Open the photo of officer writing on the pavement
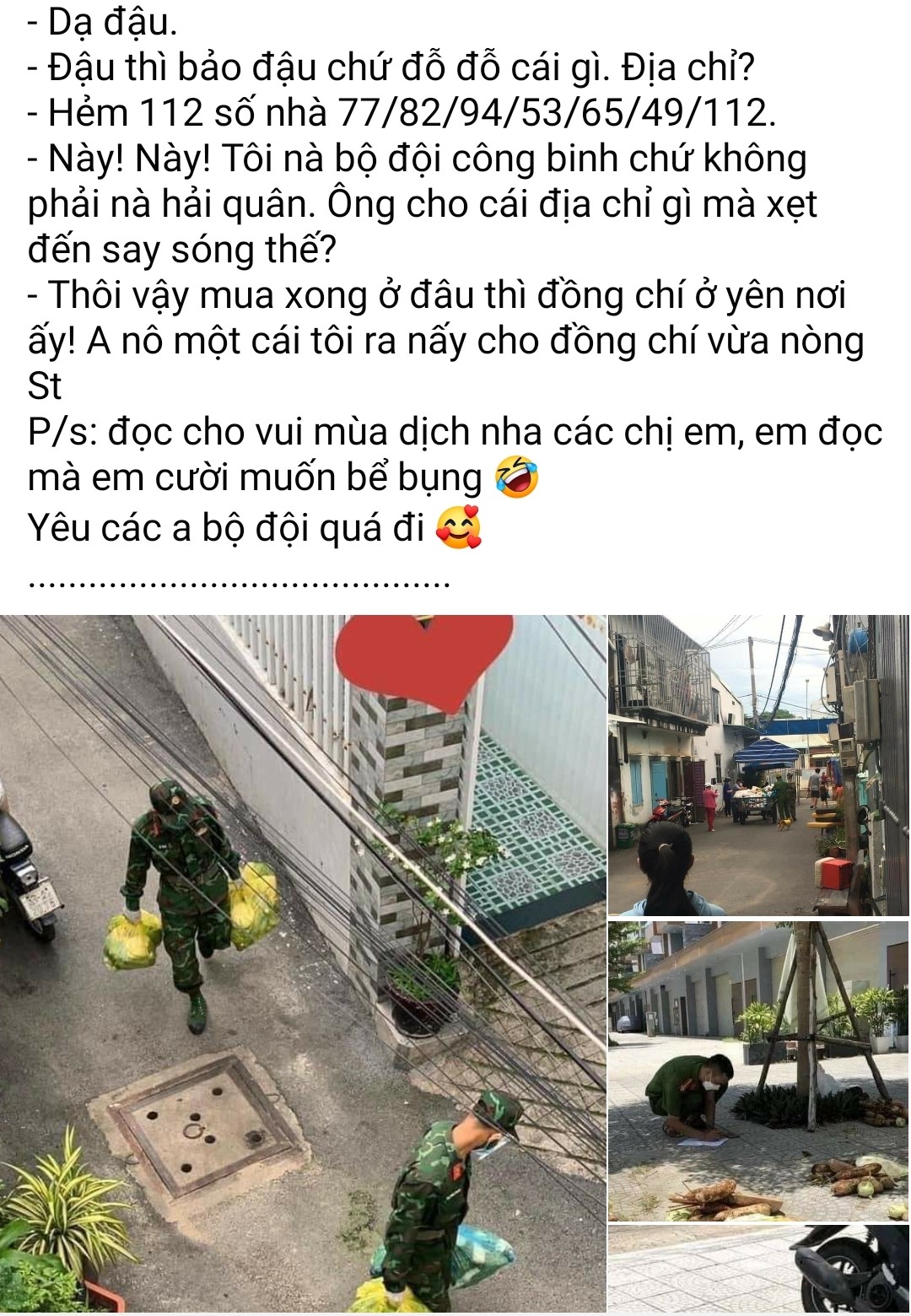The width and height of the screenshot is (911, 1316). [759, 1071]
